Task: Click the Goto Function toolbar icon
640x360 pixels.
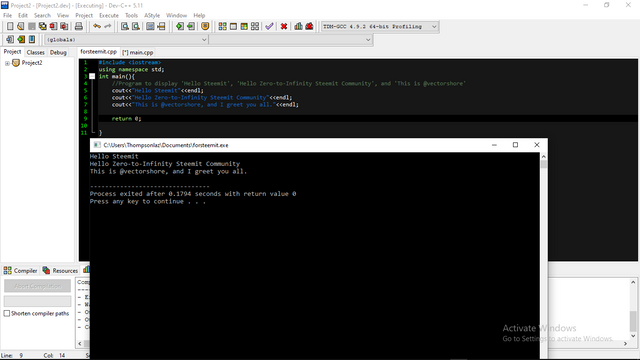Action: click(x=150, y=27)
